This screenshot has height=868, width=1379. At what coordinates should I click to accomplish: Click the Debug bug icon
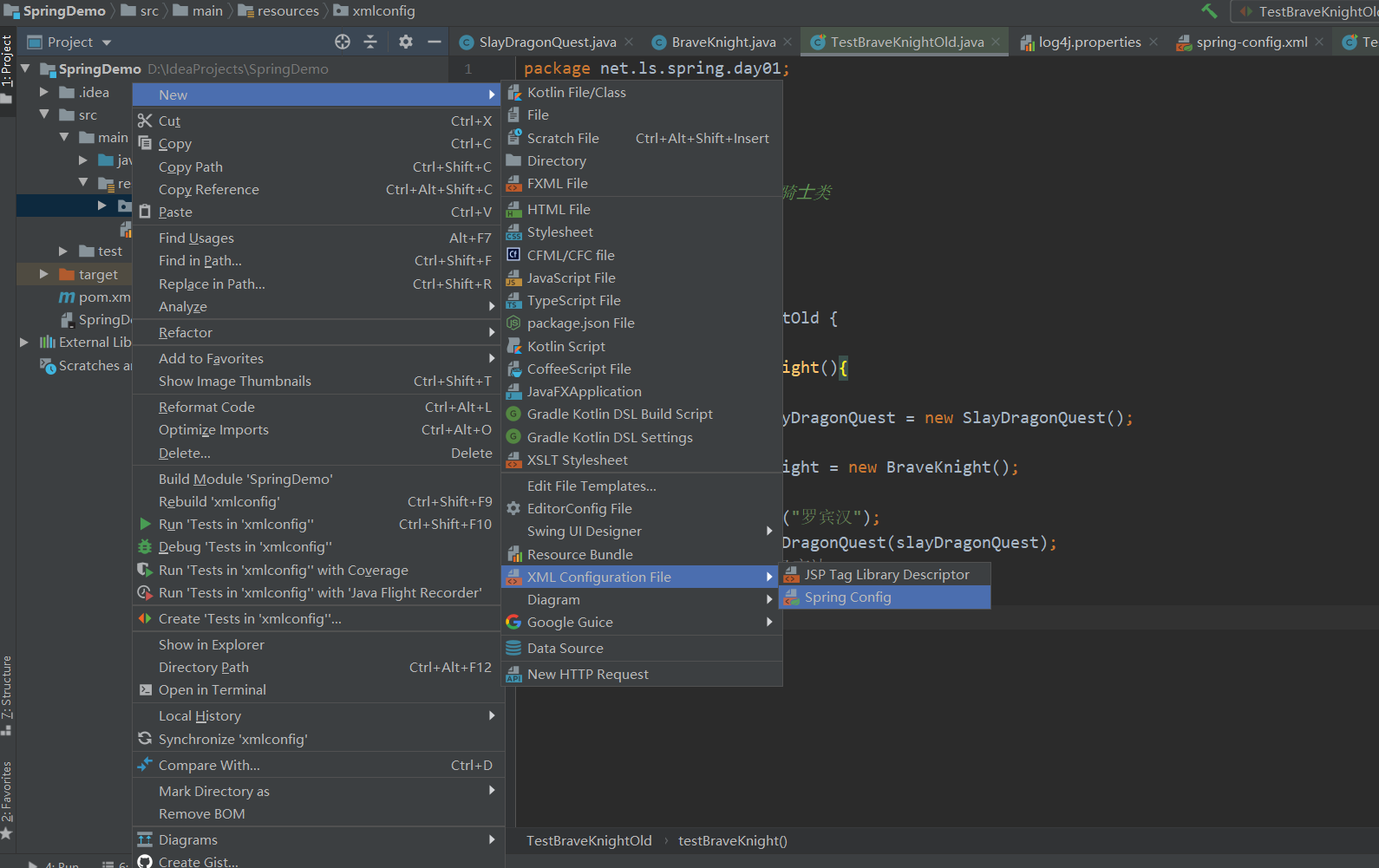click(145, 546)
